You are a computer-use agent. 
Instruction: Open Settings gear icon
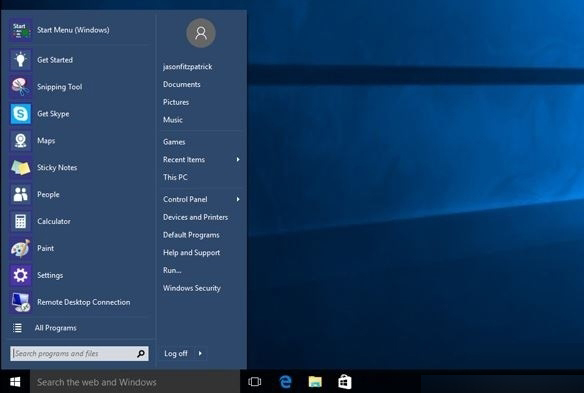coord(20,275)
